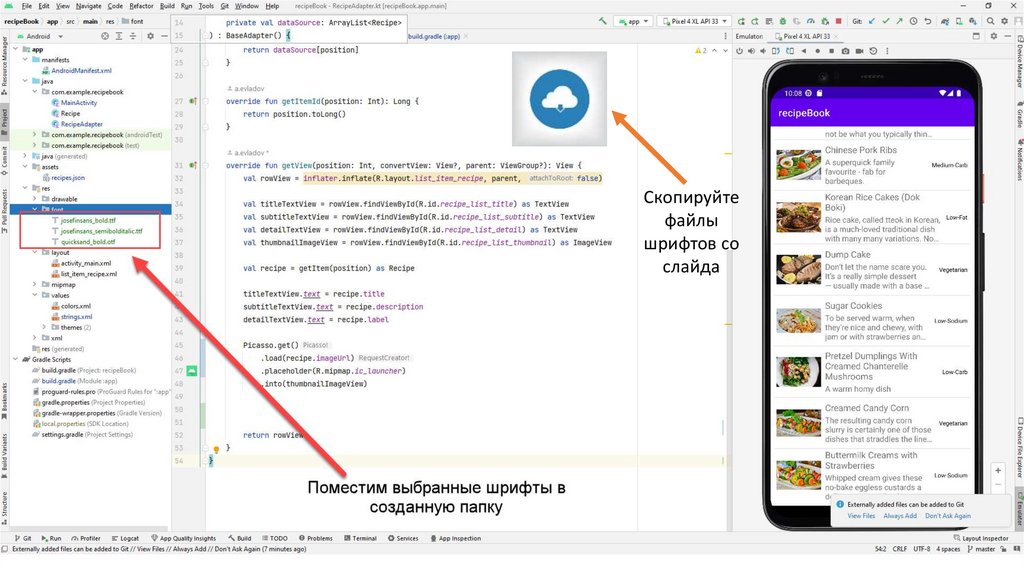Click the Git commit checkmark icon

pos(886,21)
